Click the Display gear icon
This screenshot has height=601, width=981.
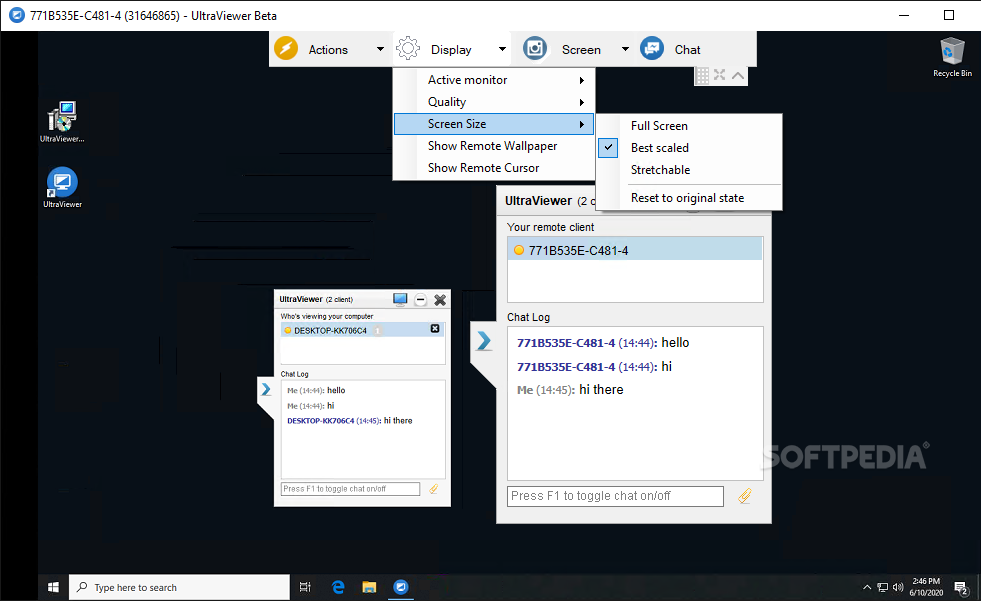coord(408,48)
